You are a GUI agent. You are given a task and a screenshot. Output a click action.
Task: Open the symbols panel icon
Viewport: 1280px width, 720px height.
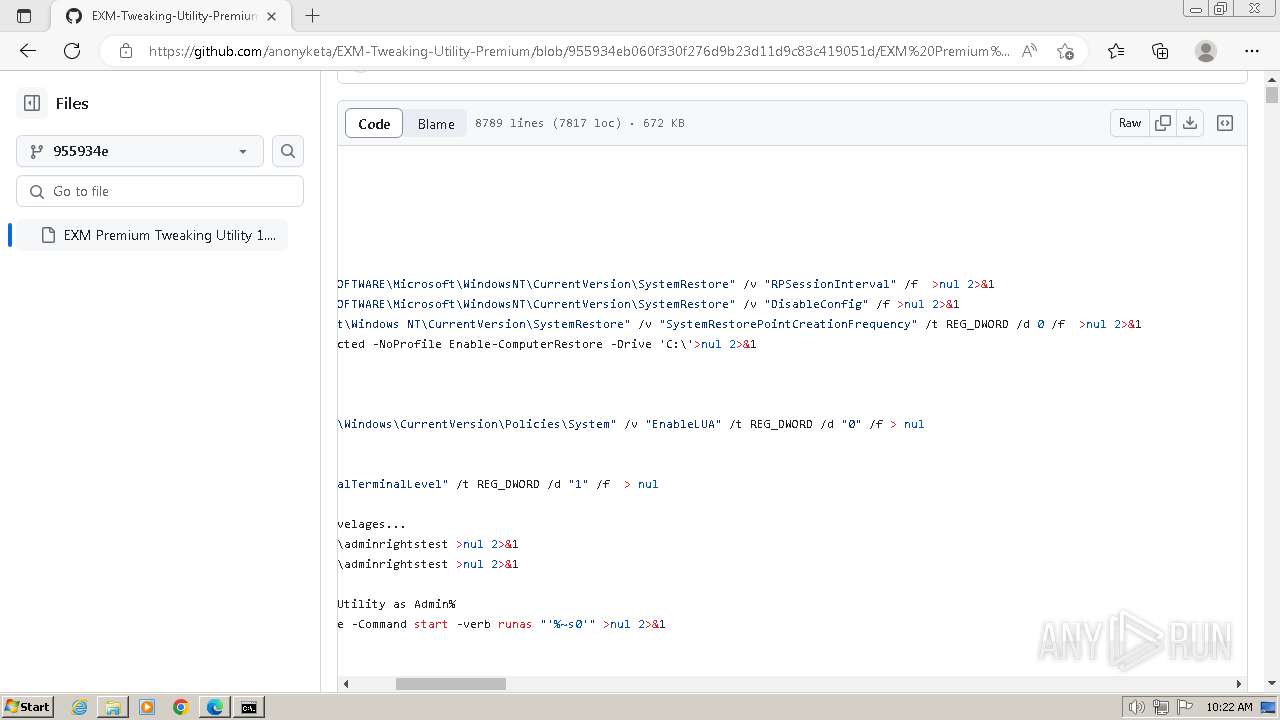[x=1225, y=123]
